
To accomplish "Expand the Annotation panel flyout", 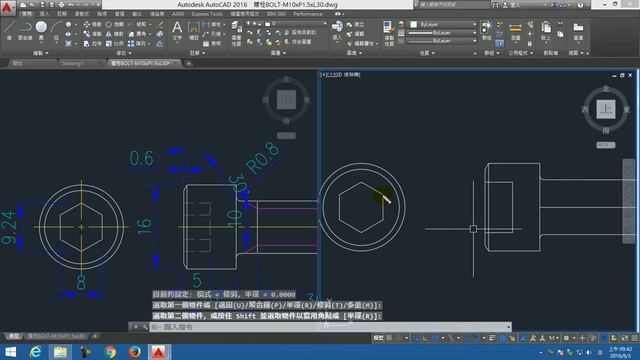I will [198, 53].
